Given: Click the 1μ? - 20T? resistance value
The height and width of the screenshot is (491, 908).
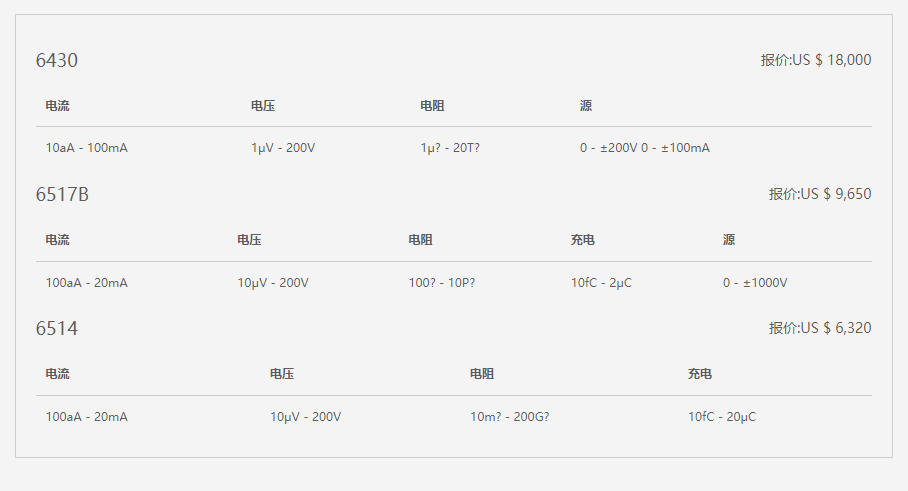Looking at the screenshot, I should 450,148.
